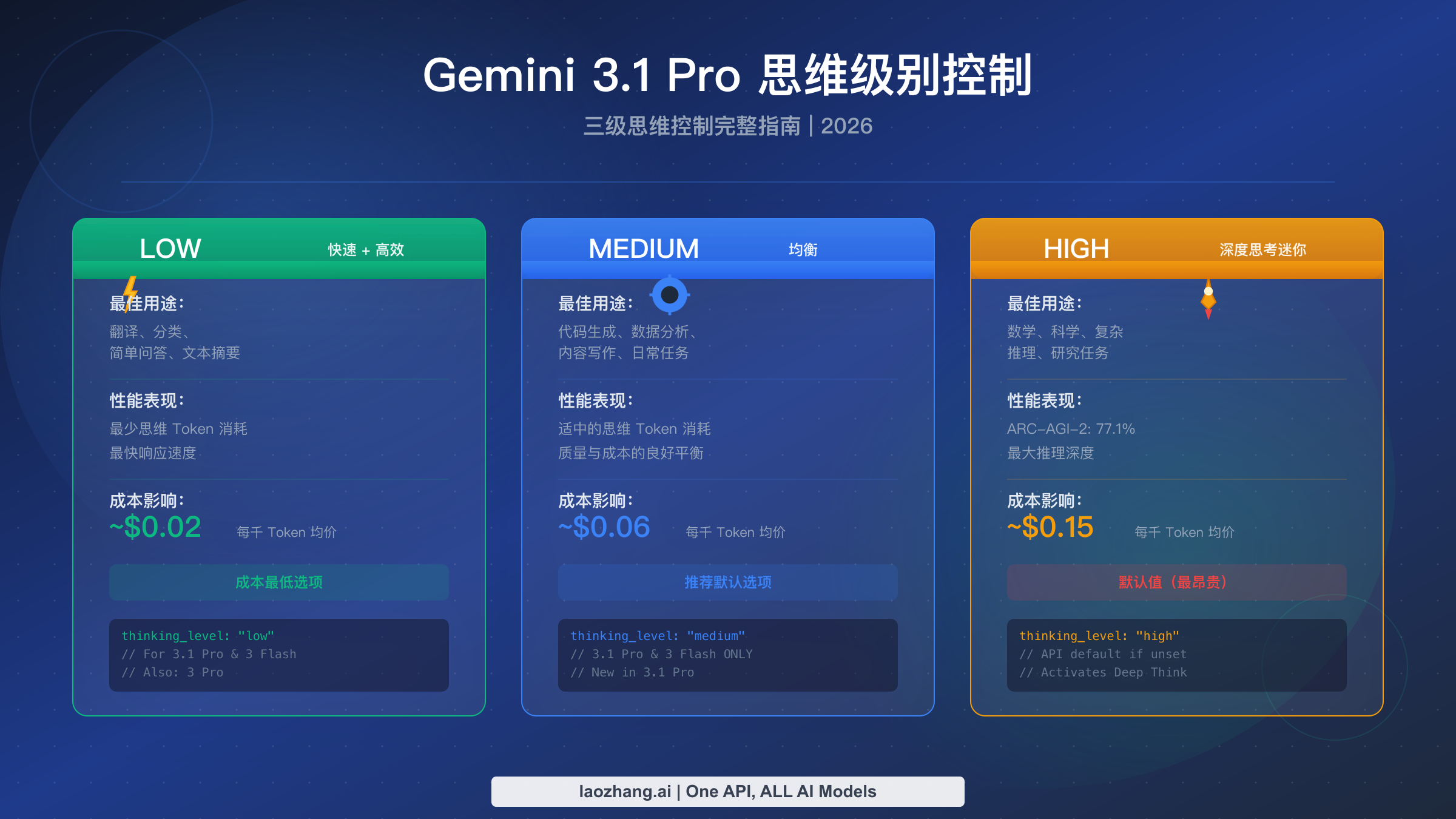Click the thinking_level "medium" code block
The width and height of the screenshot is (1456, 819).
click(x=728, y=655)
